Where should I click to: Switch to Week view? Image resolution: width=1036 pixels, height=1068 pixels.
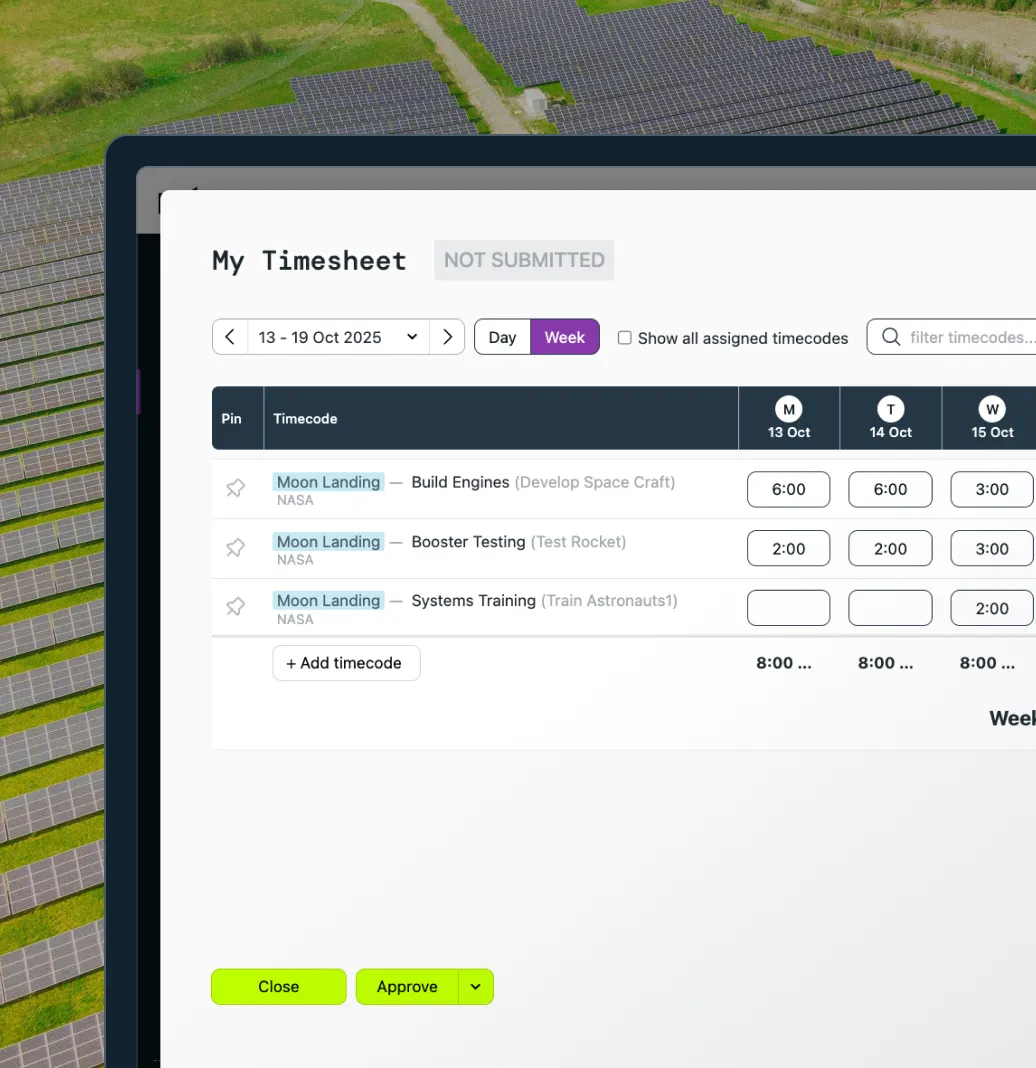pyautogui.click(x=565, y=337)
